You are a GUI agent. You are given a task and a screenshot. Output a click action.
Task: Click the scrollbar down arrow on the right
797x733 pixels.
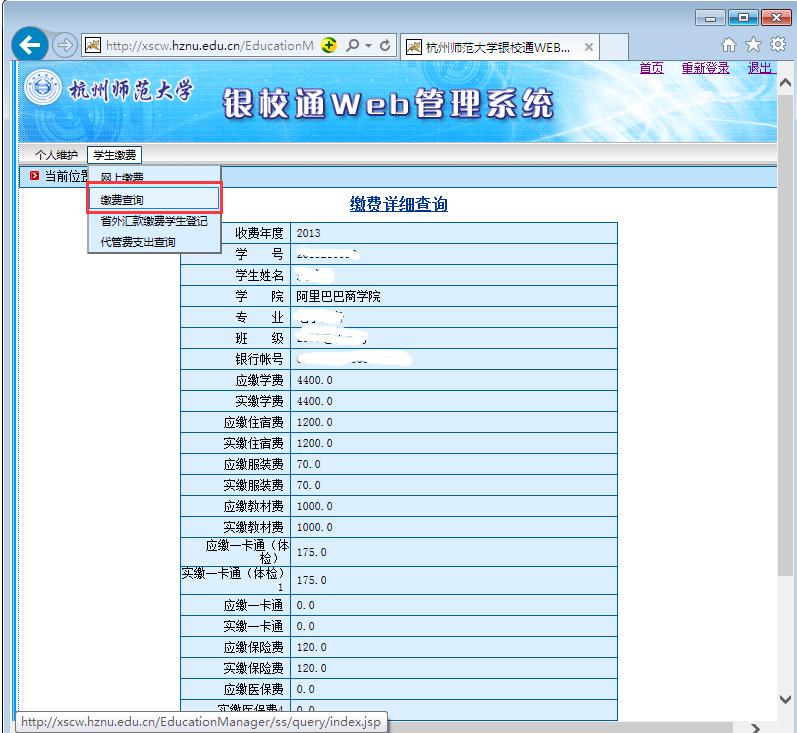tap(785, 699)
